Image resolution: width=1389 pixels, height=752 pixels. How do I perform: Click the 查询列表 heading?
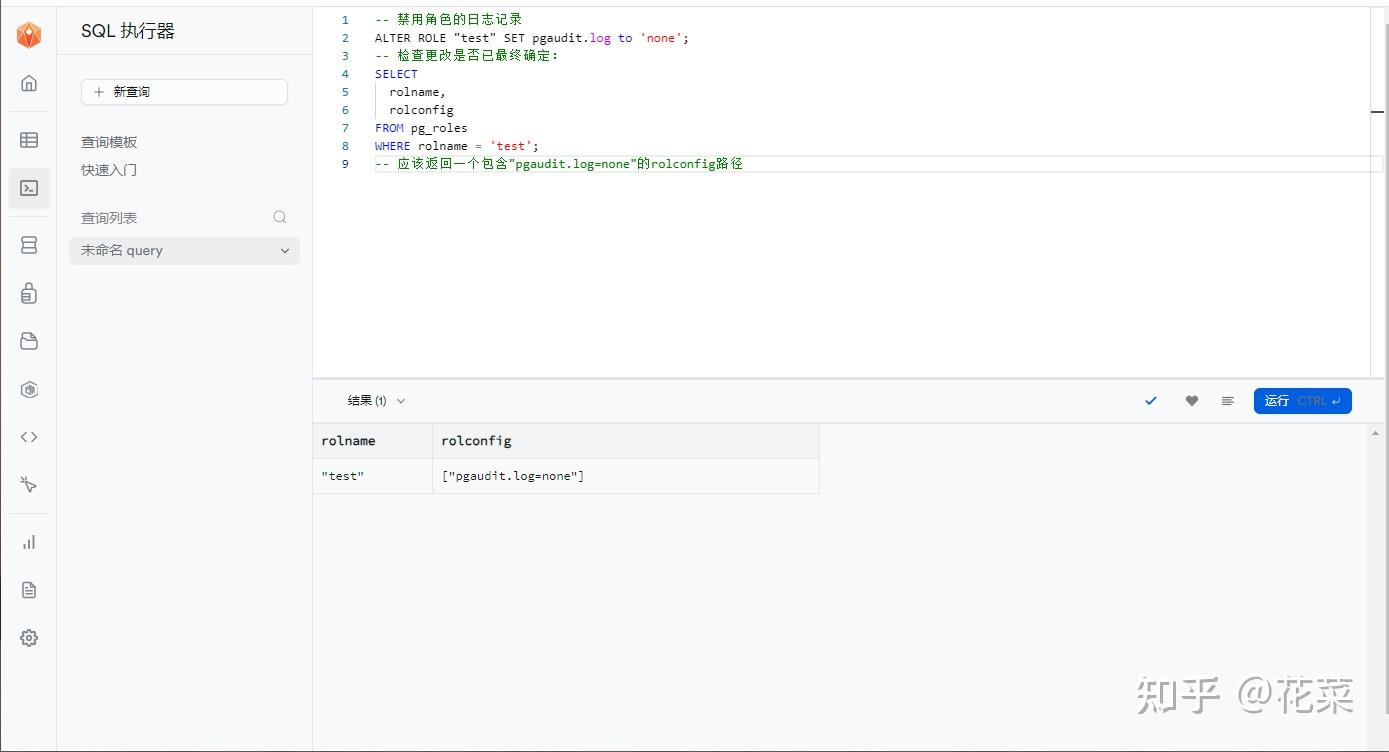(109, 218)
